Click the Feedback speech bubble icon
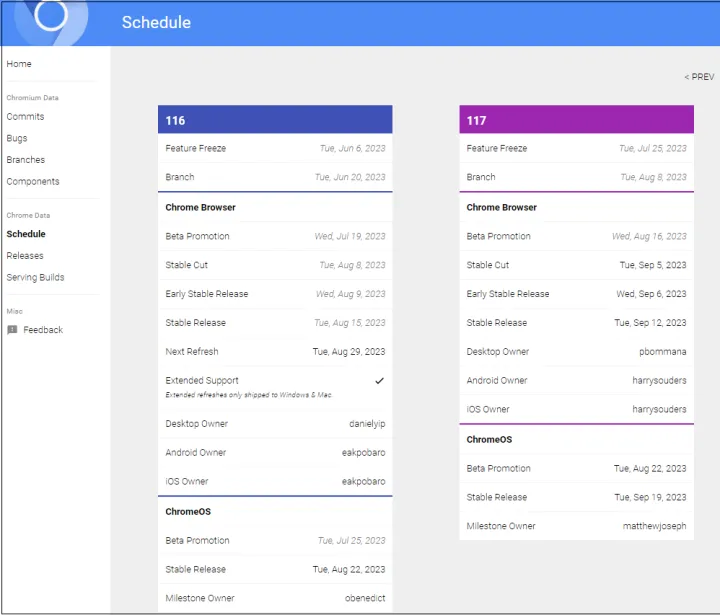Screen dimensions: 720x615 12,330
